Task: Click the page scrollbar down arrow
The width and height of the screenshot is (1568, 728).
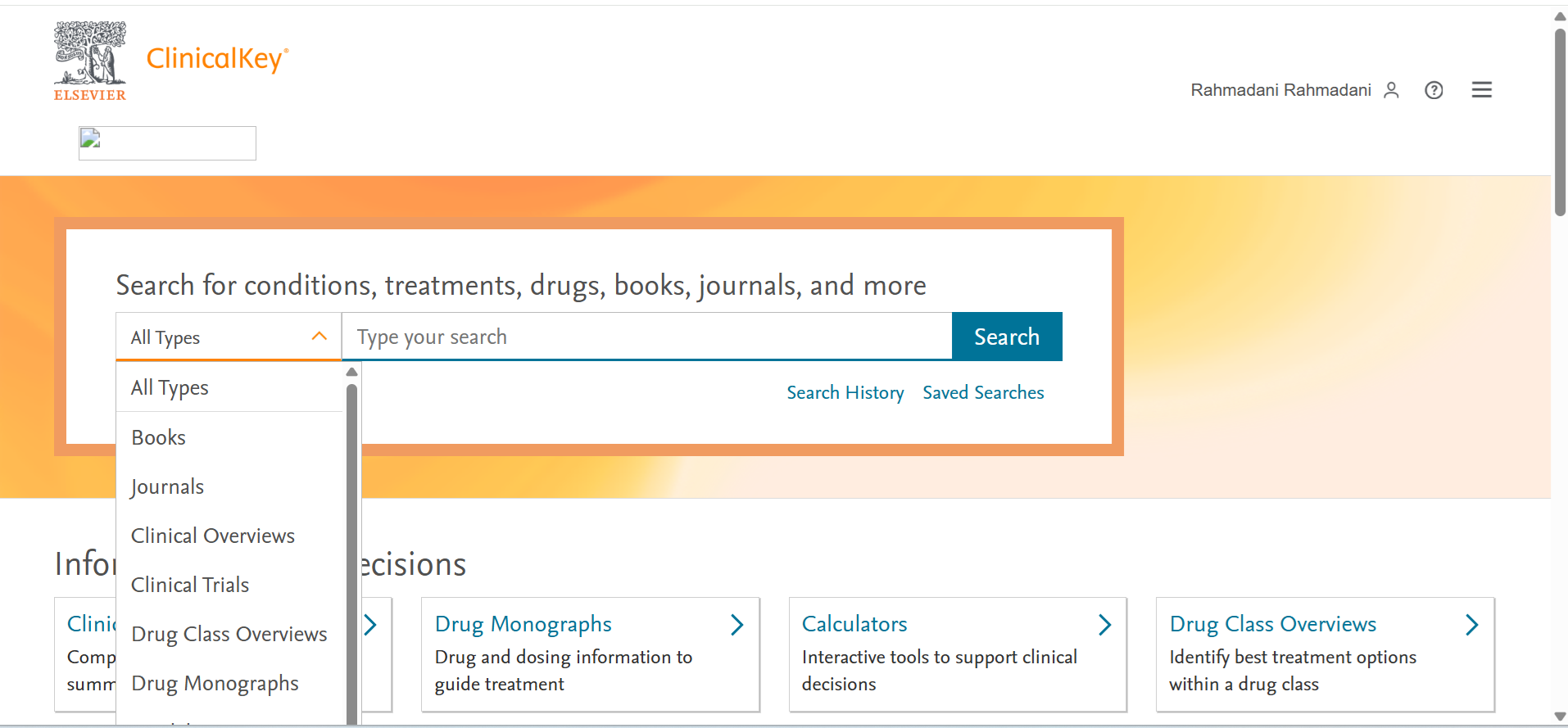Action: tap(1560, 717)
